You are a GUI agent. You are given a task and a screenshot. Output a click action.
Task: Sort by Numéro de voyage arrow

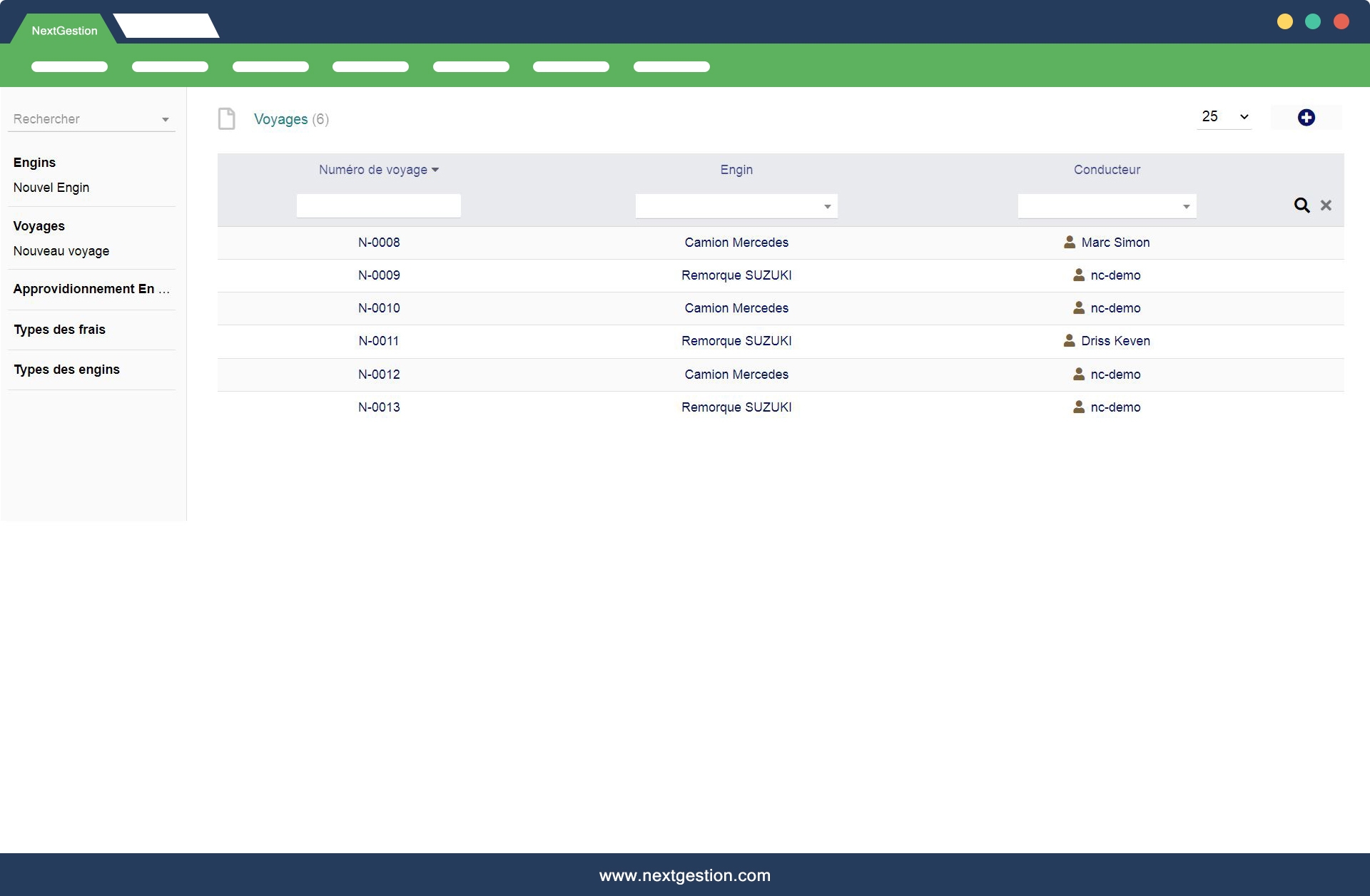coord(435,170)
